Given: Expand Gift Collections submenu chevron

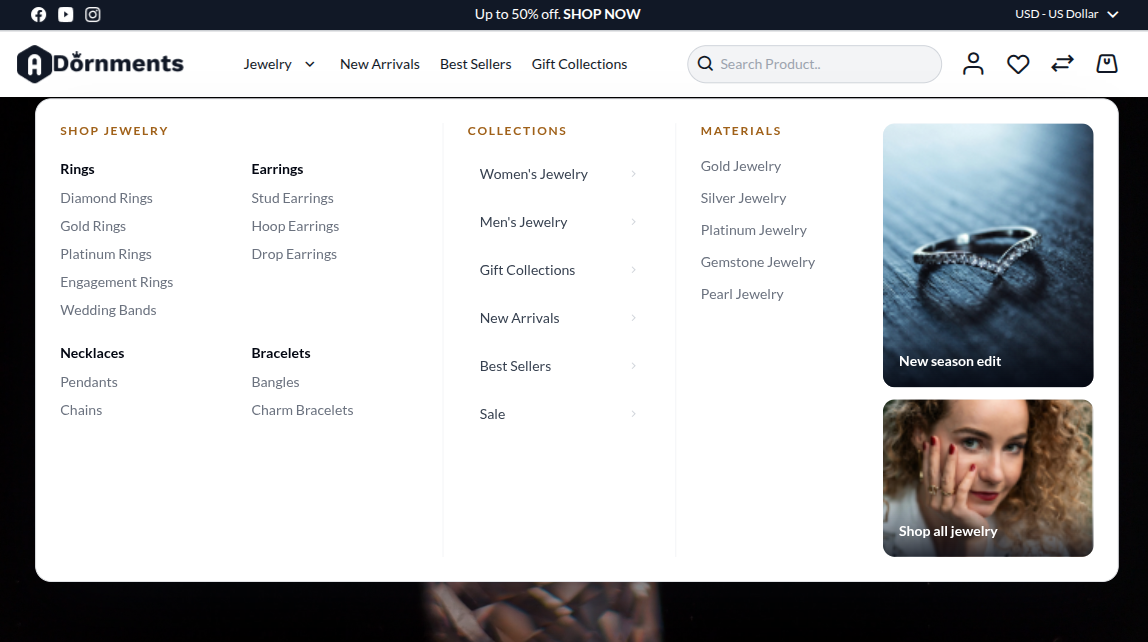Looking at the screenshot, I should click(633, 270).
